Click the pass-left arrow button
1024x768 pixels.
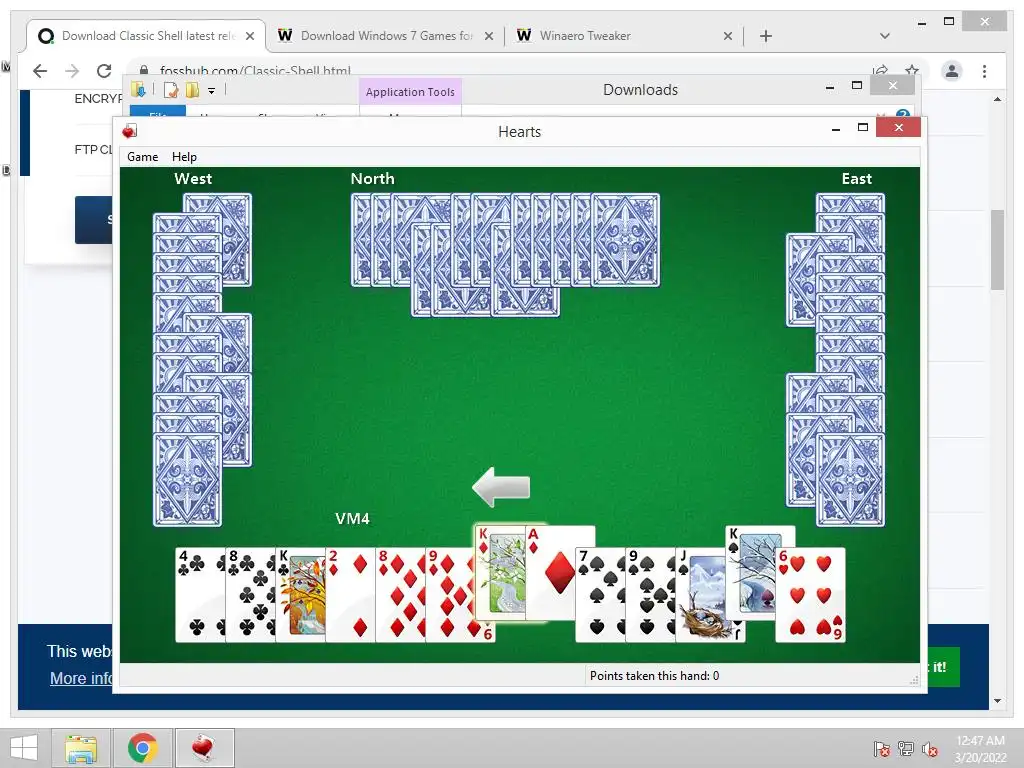(x=502, y=487)
